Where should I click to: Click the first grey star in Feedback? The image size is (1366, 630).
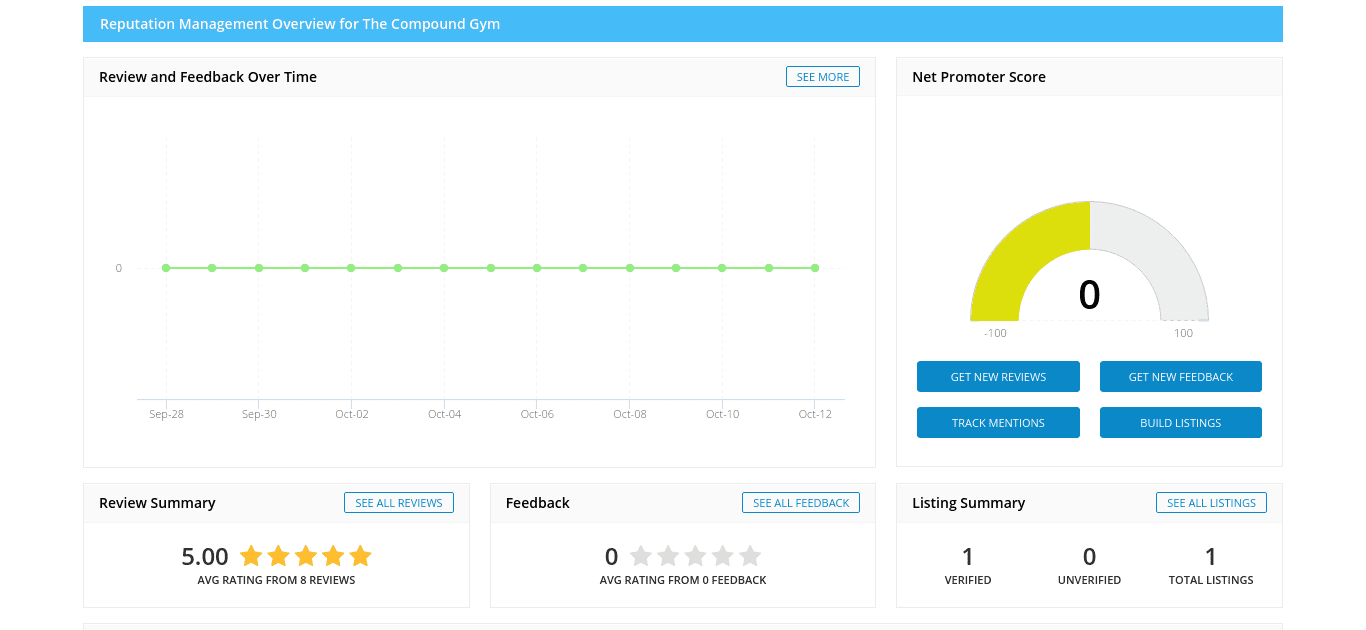(641, 556)
